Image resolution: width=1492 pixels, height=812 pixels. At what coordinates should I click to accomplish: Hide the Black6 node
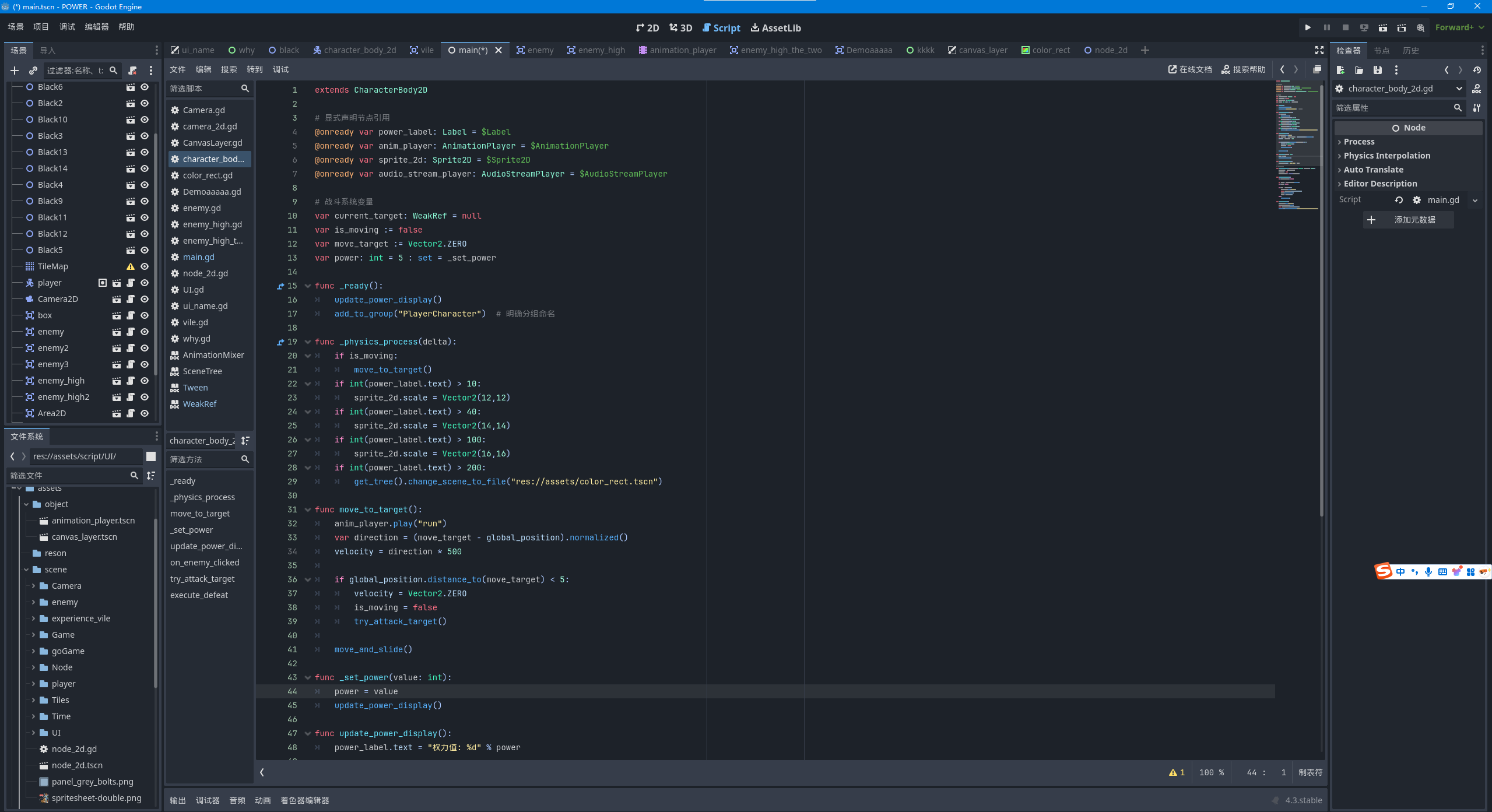tap(145, 87)
